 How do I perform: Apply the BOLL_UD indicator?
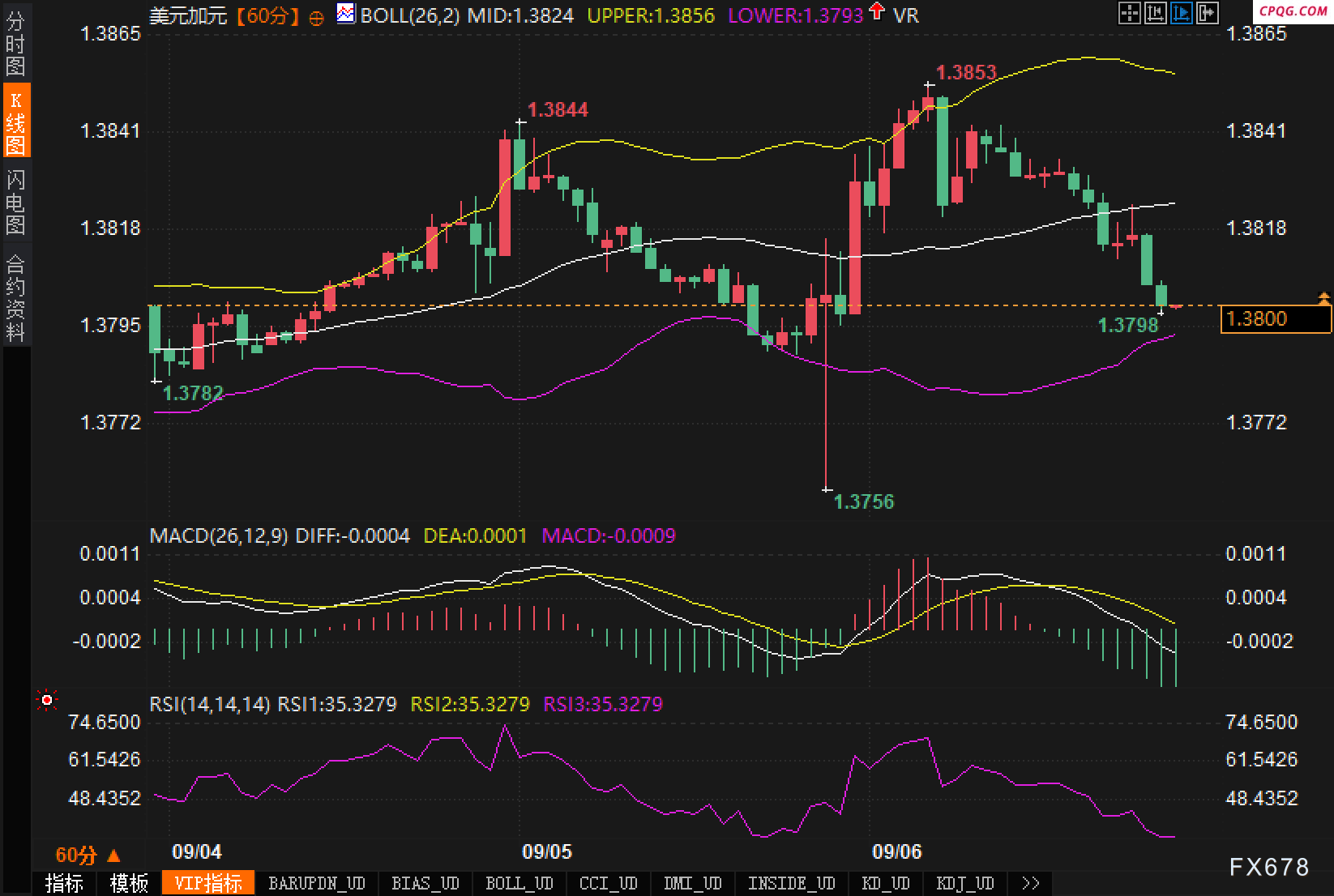point(519,883)
